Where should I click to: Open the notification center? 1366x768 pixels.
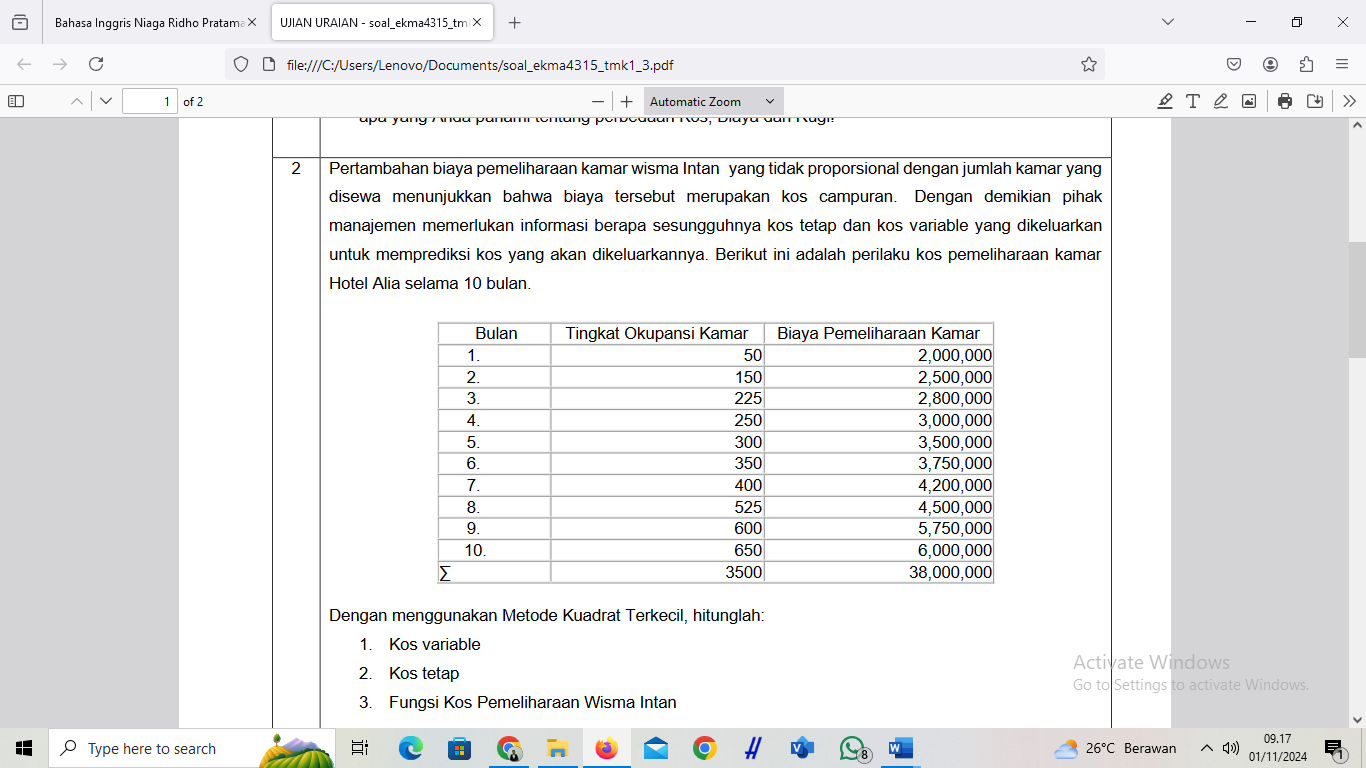click(x=1335, y=748)
